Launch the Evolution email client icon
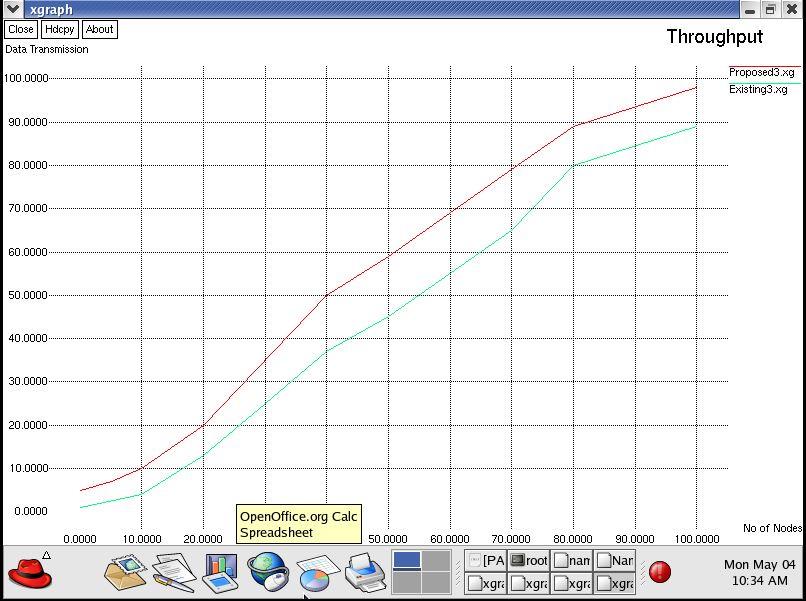The height and width of the screenshot is (601, 806). (125, 573)
